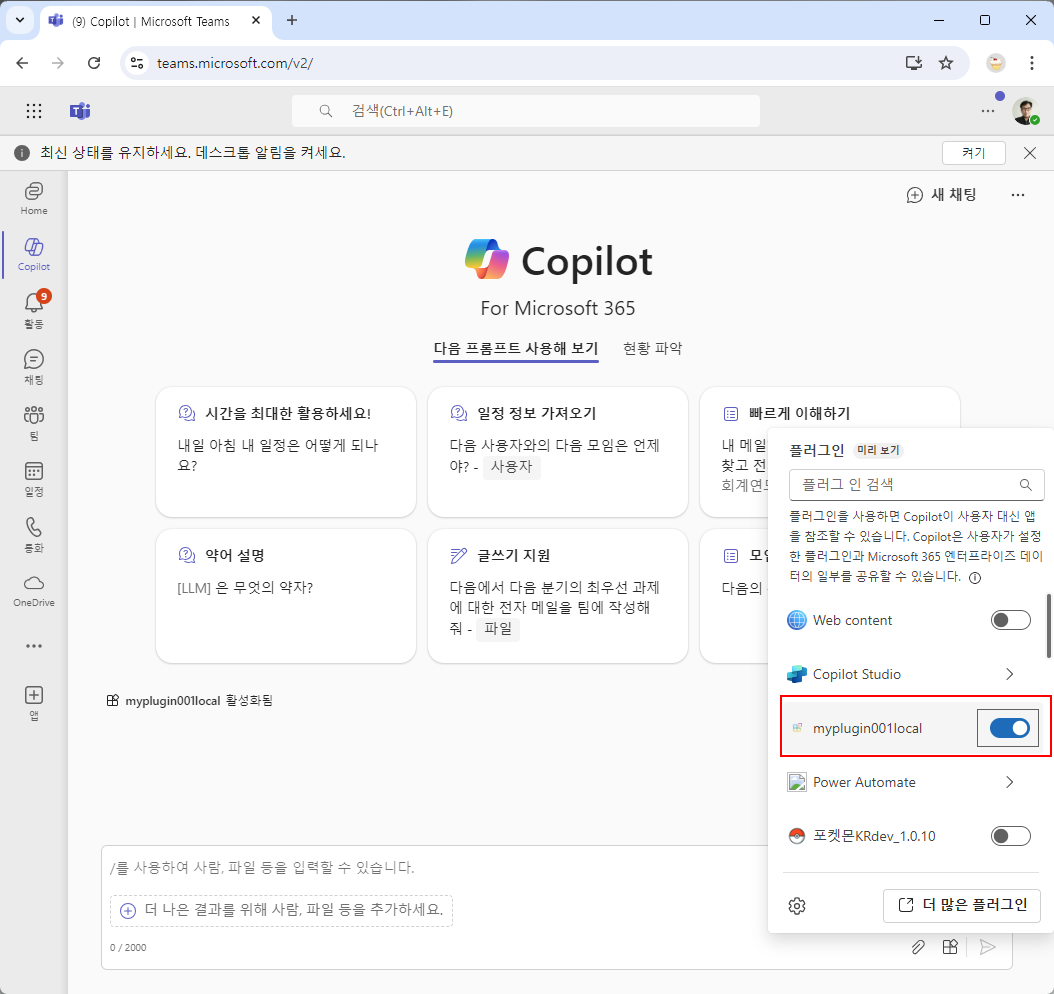This screenshot has height=994, width=1054.
Task: Open the Teams (팀) sidebar icon
Action: click(x=34, y=422)
